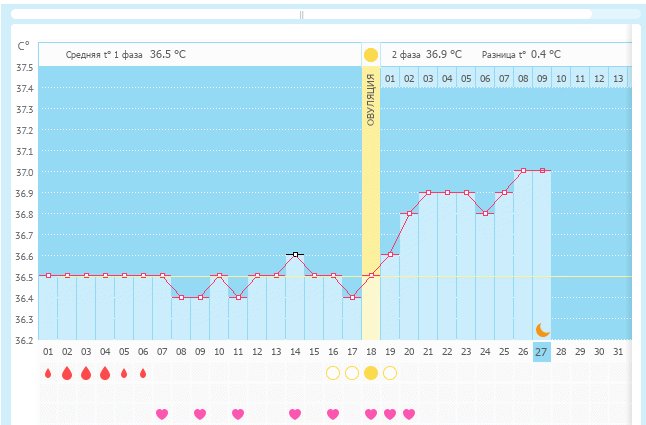
Task: Click the 2 фаза 36.9 °C label
Action: coord(426,55)
